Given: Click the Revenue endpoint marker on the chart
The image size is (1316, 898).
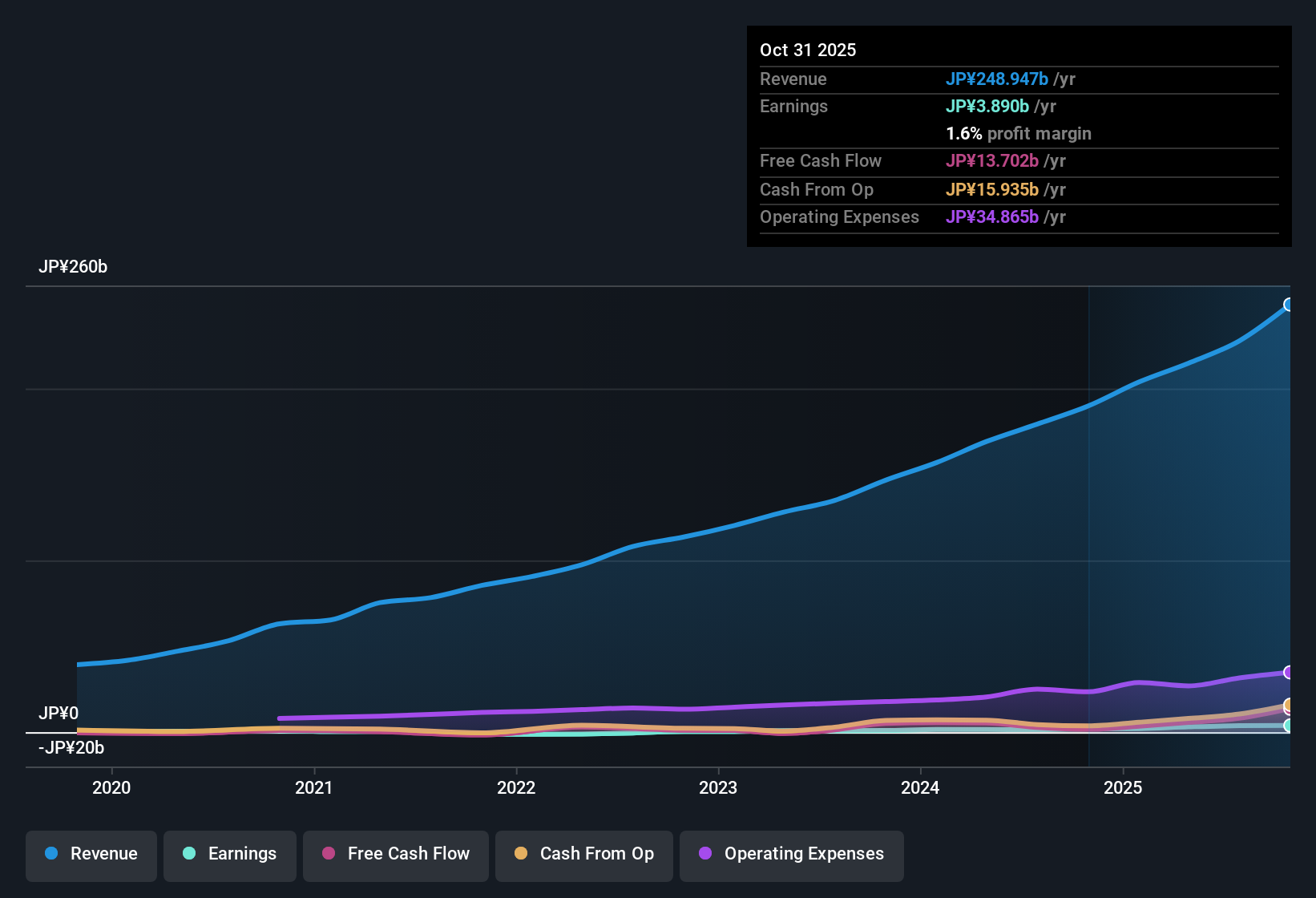Looking at the screenshot, I should (x=1289, y=304).
